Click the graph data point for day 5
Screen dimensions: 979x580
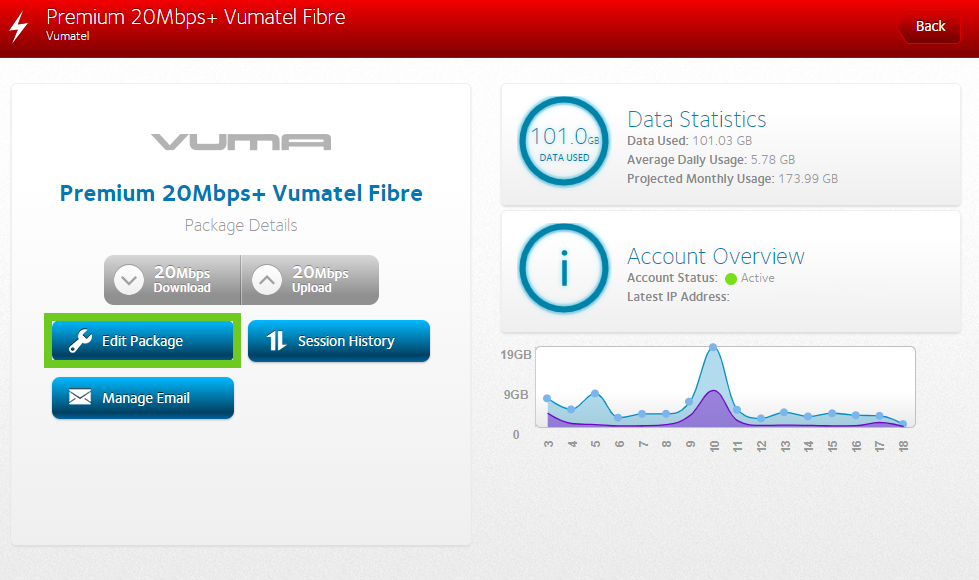tap(595, 394)
